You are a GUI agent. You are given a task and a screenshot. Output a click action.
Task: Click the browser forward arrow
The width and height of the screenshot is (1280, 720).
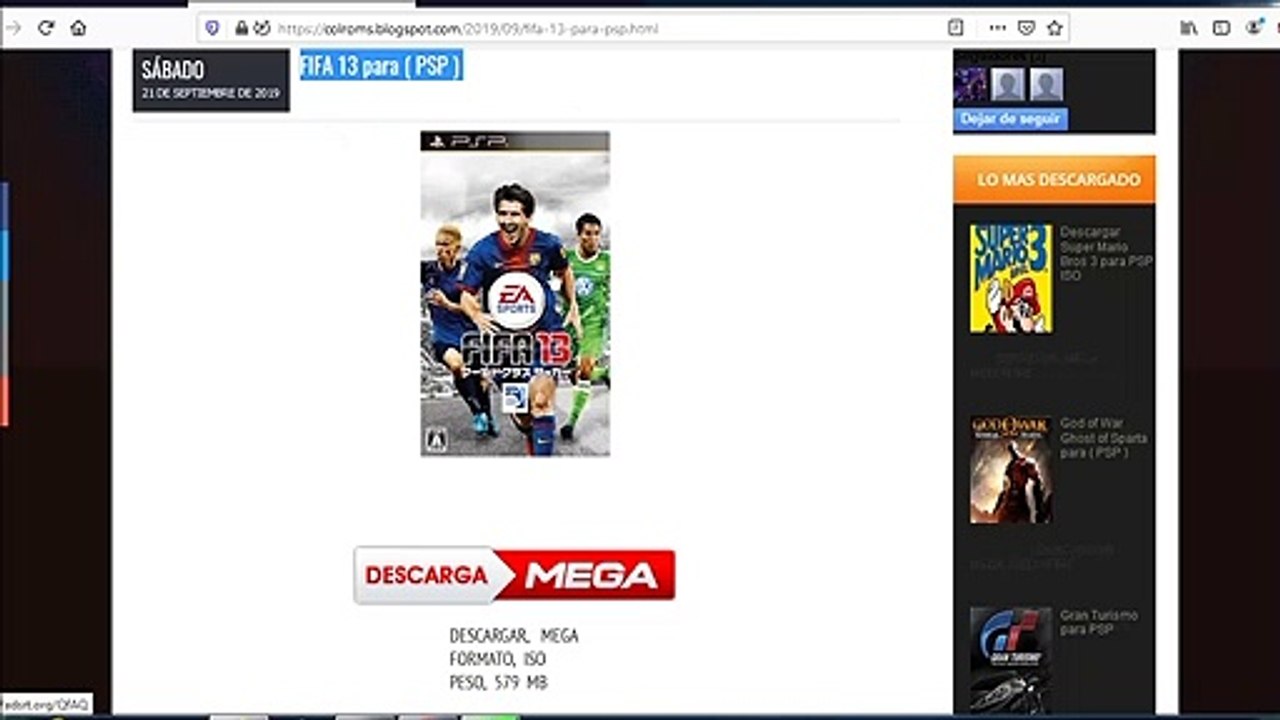tap(13, 28)
